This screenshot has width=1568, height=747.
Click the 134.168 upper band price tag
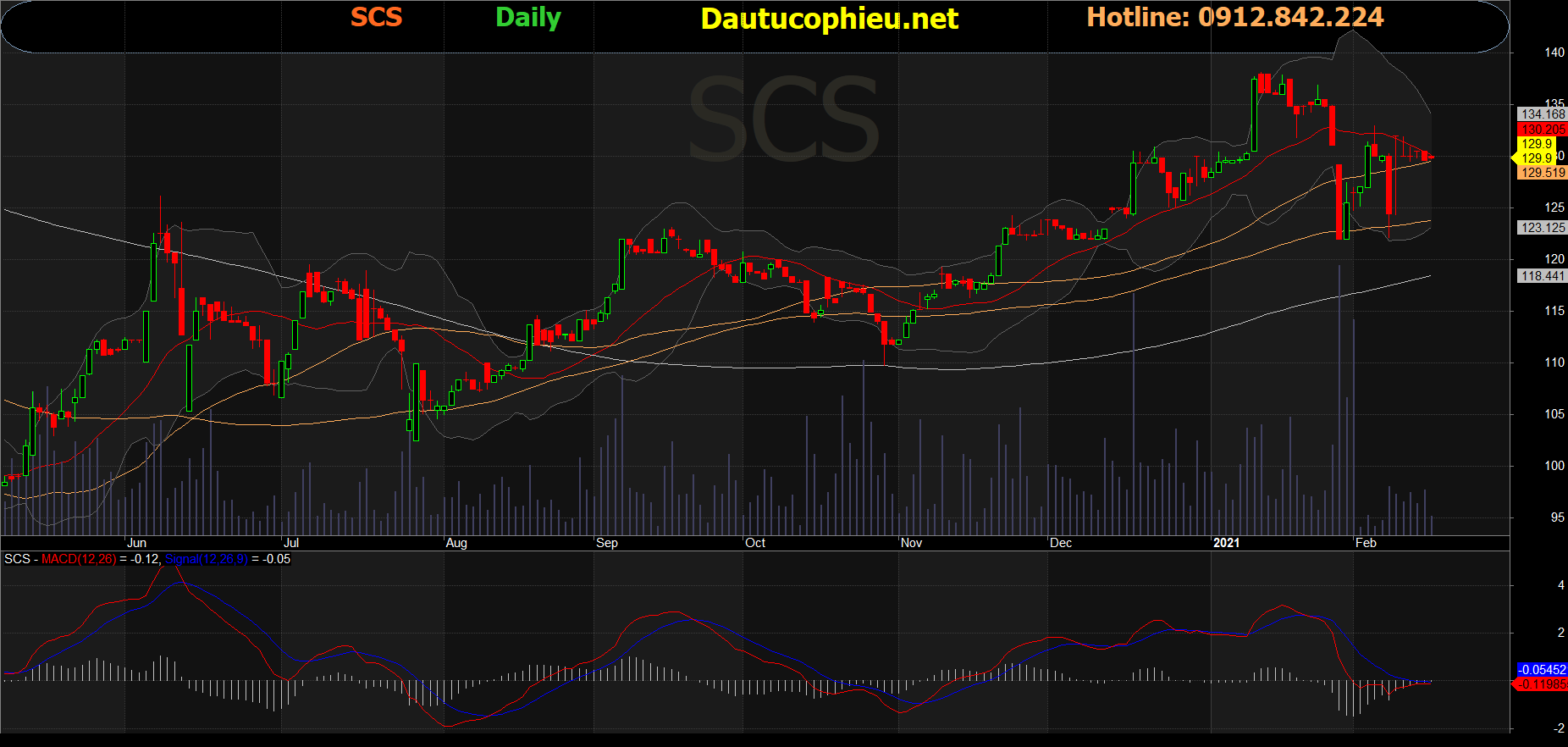click(x=1542, y=114)
